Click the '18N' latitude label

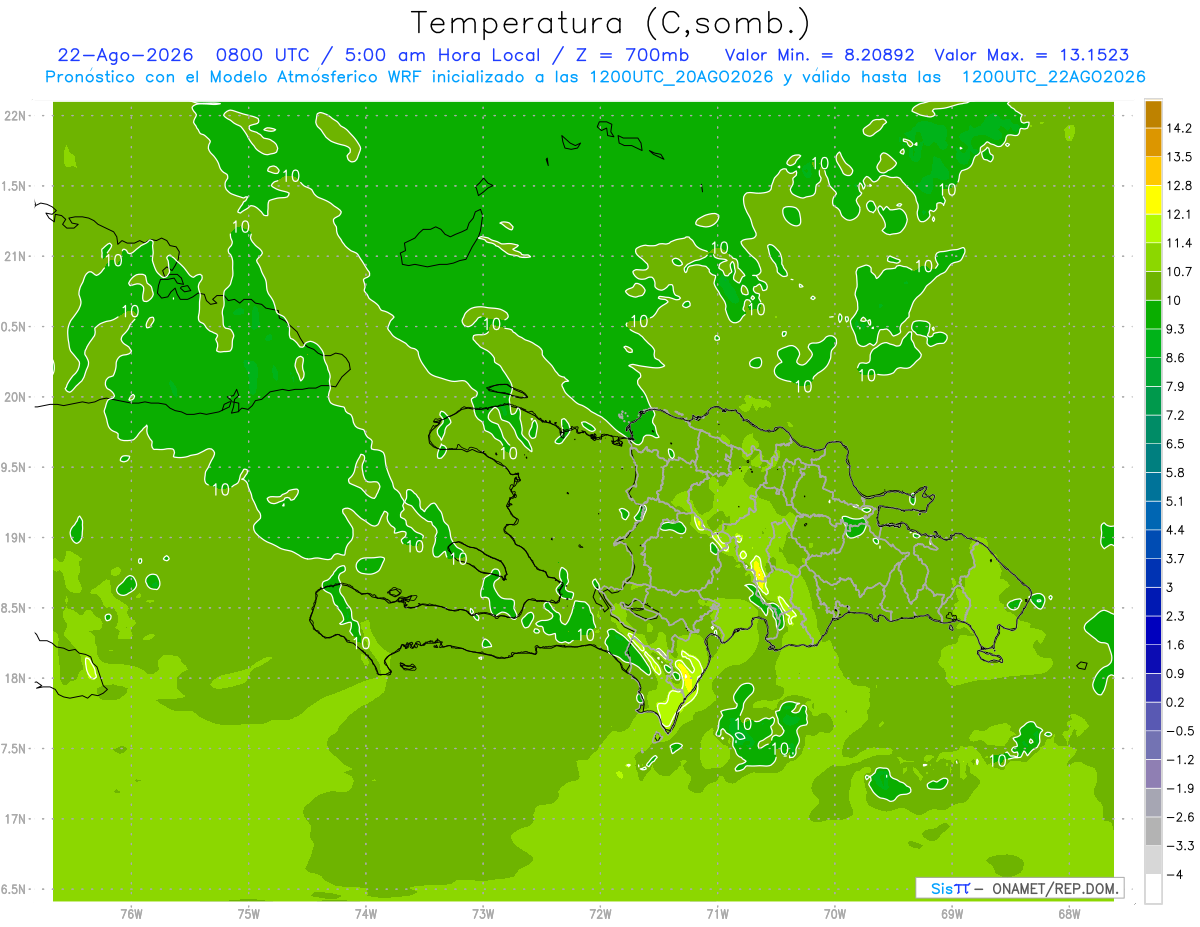click(x=17, y=678)
